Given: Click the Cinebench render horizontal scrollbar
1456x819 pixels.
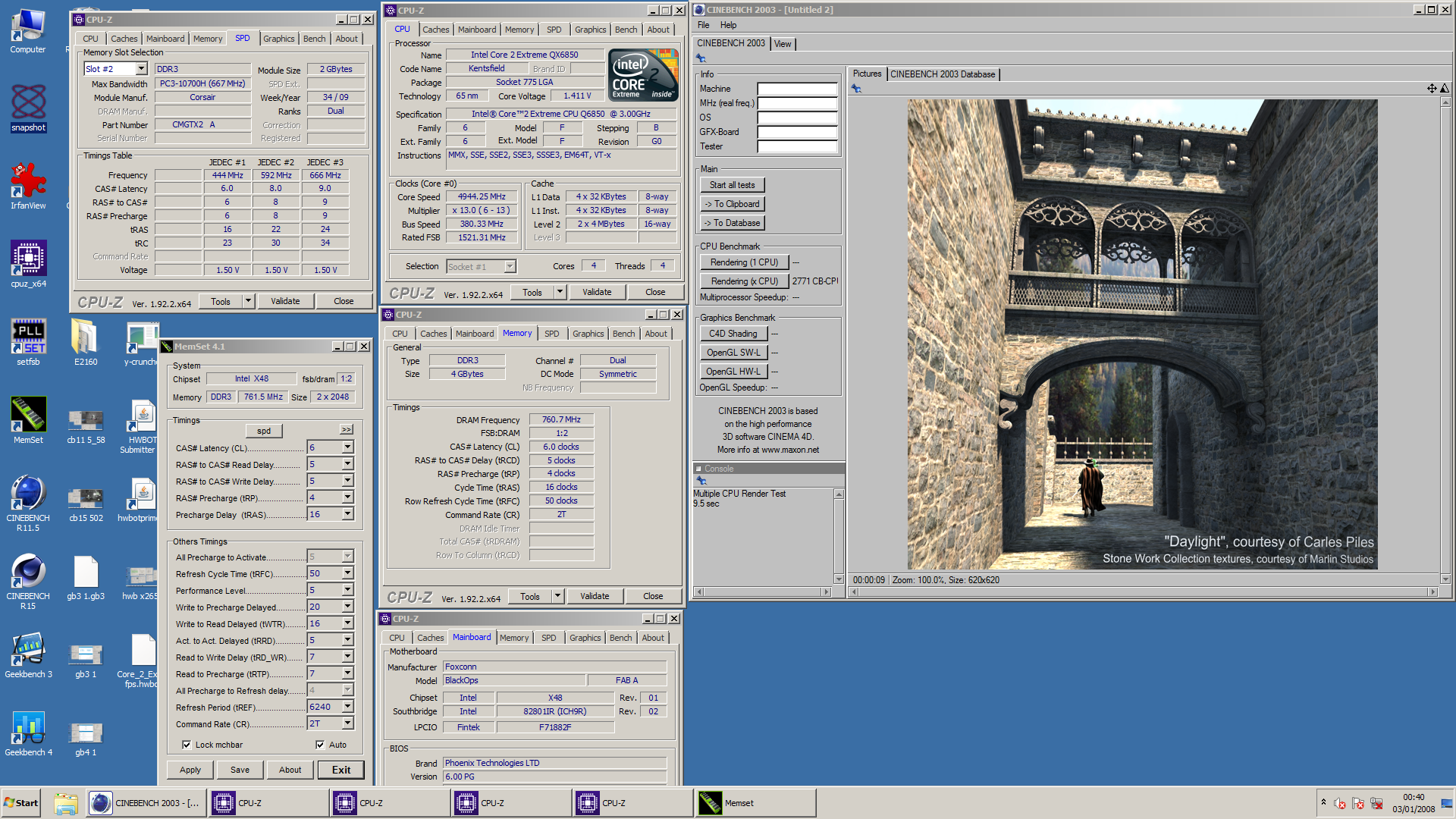Looking at the screenshot, I should tap(1144, 592).
